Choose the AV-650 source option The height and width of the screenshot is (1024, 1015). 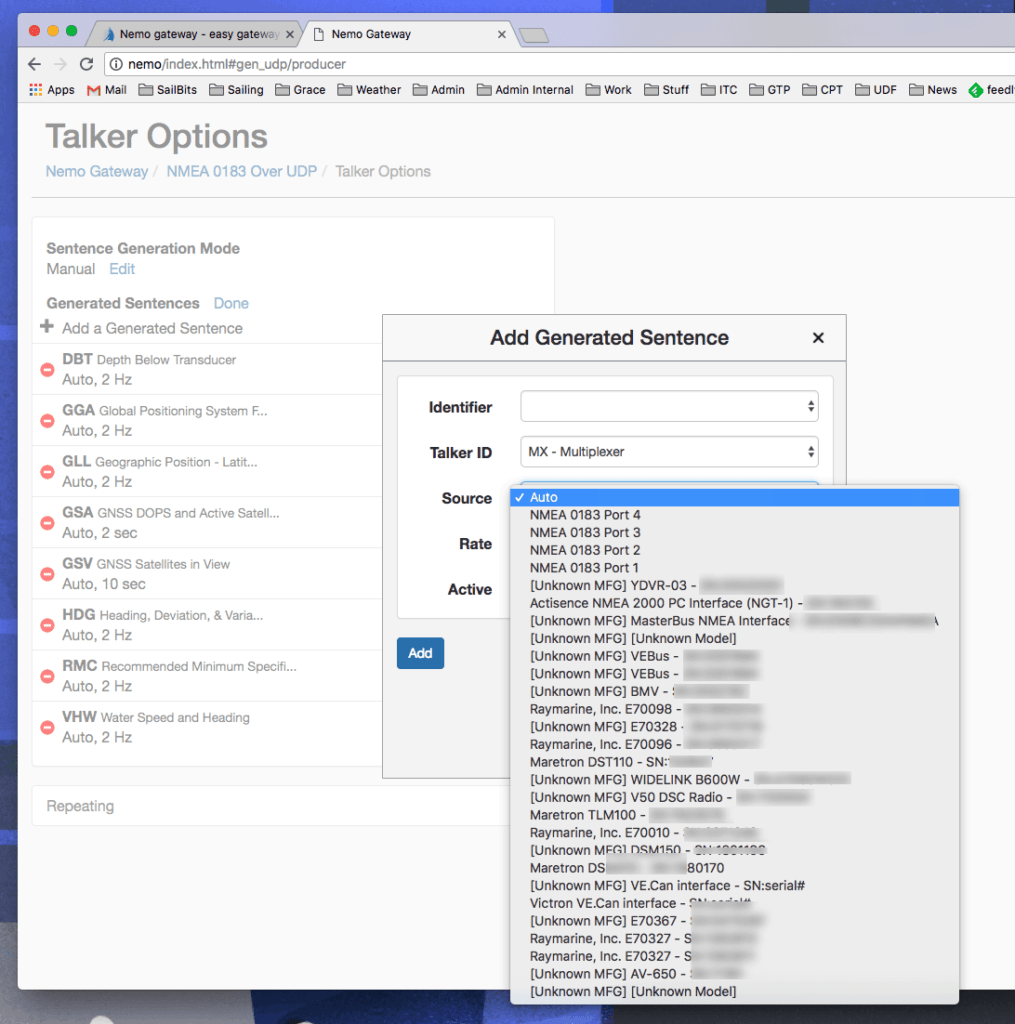pyautogui.click(x=735, y=973)
